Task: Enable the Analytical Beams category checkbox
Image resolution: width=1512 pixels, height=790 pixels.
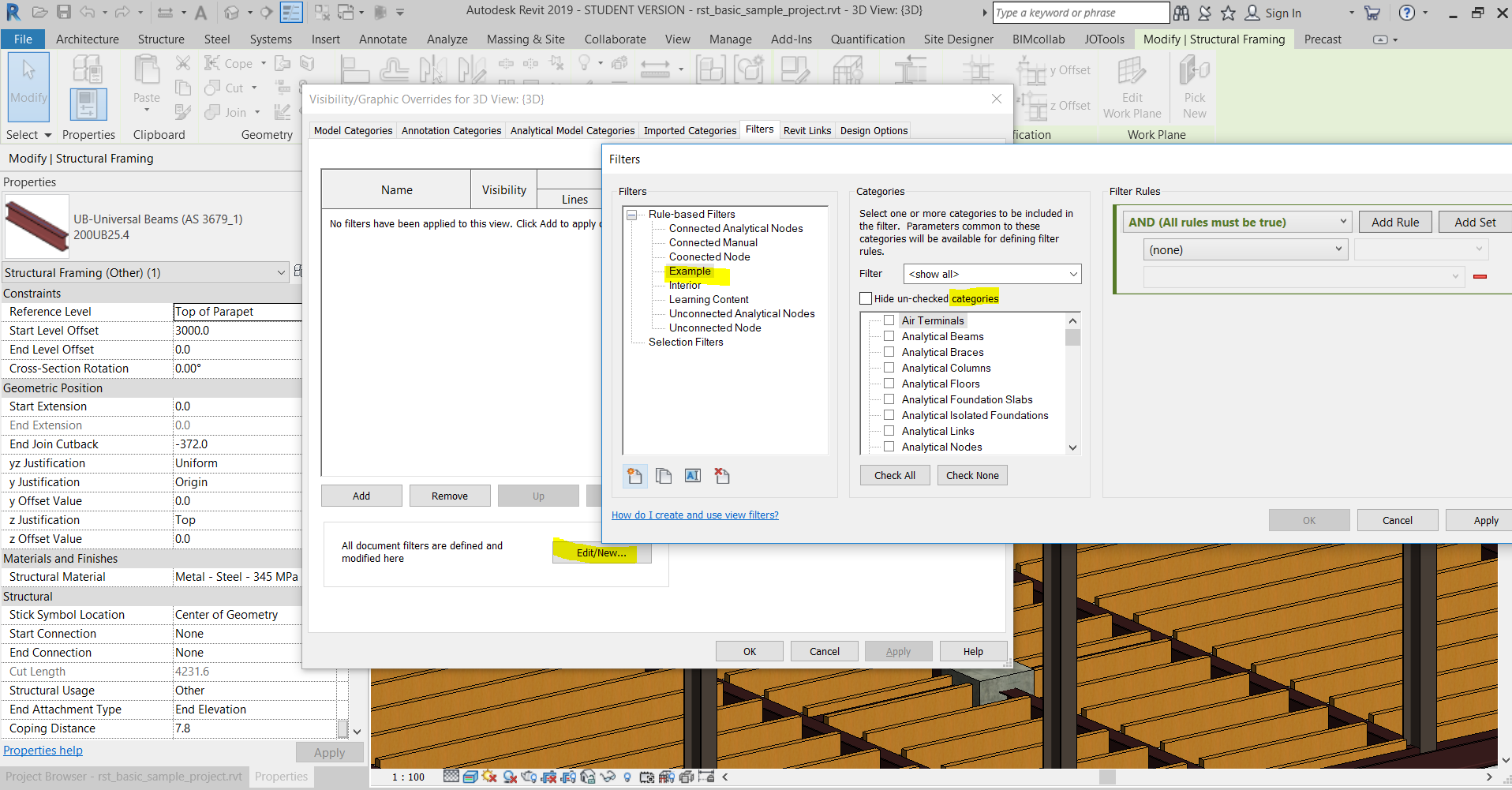Action: (x=889, y=335)
